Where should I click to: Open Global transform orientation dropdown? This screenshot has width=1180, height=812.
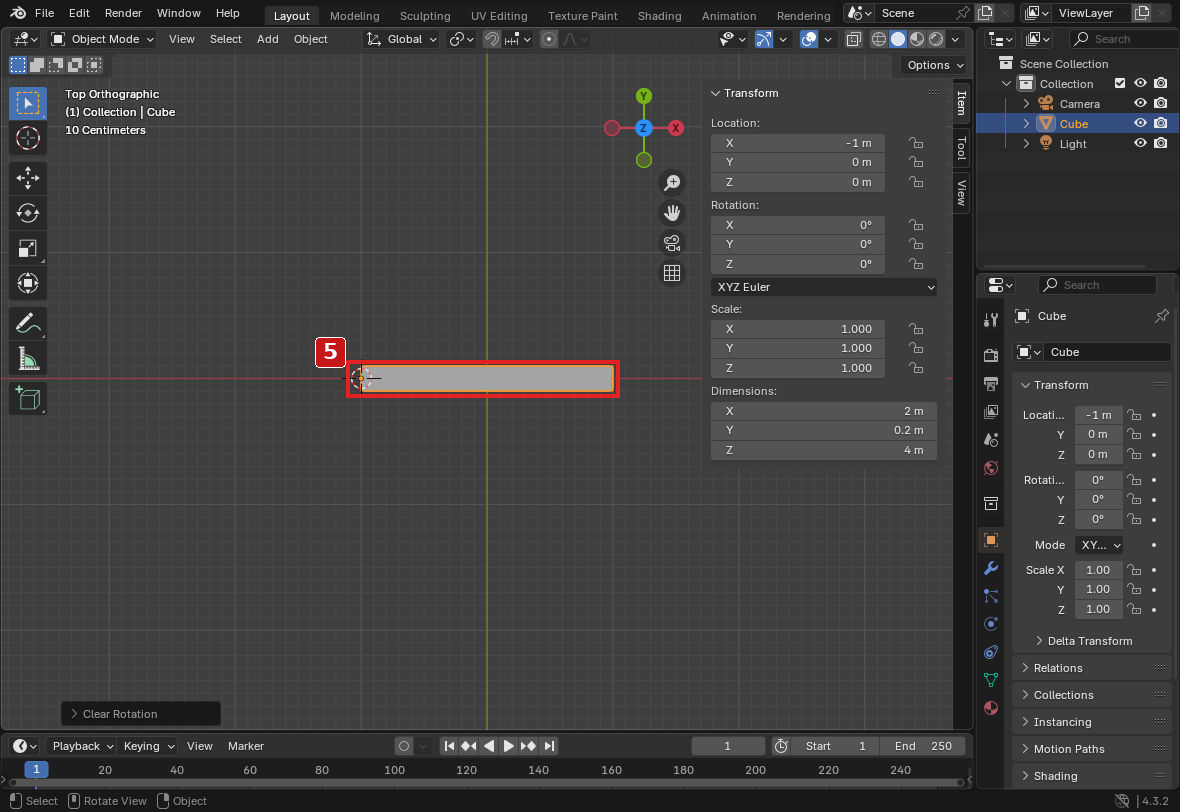[x=401, y=39]
